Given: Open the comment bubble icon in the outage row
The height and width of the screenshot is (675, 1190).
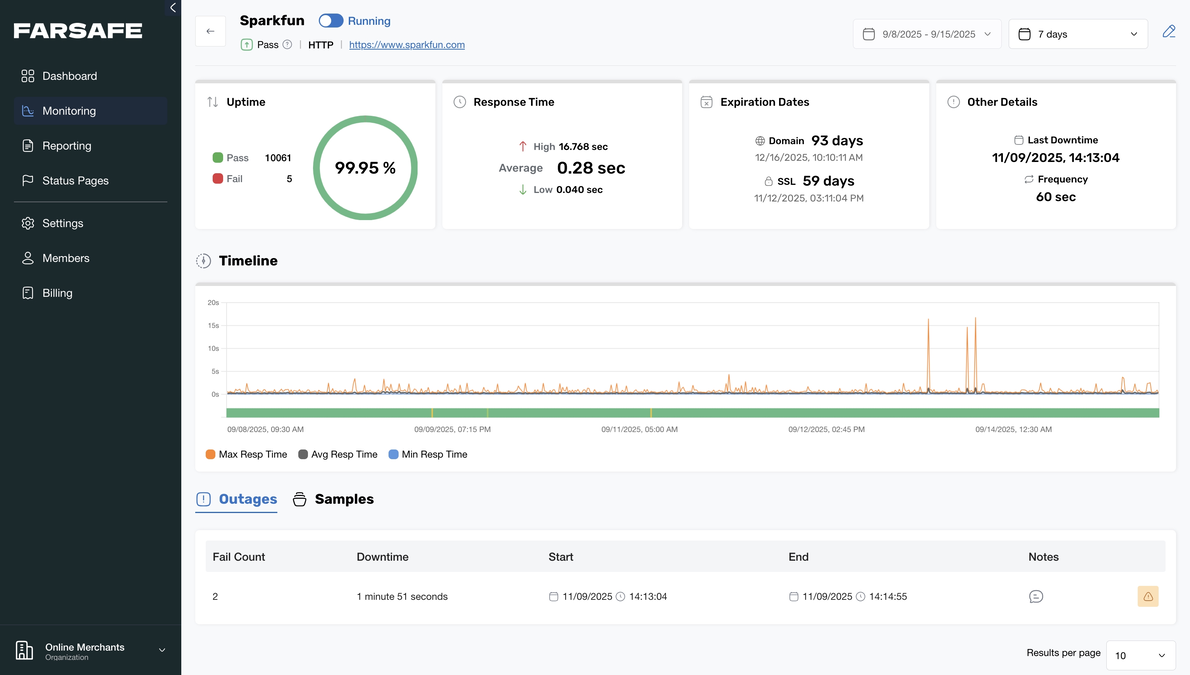Looking at the screenshot, I should [1036, 596].
